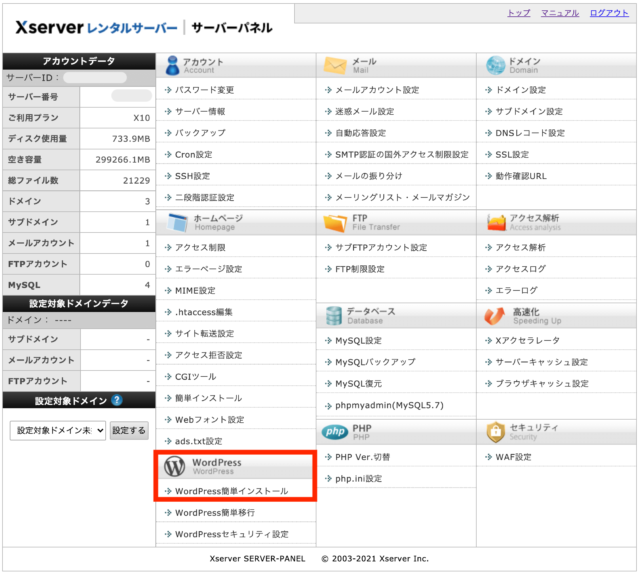The height and width of the screenshot is (574, 640).
Task: Open サブドメイン設定 under Domain
Action: (x=529, y=111)
